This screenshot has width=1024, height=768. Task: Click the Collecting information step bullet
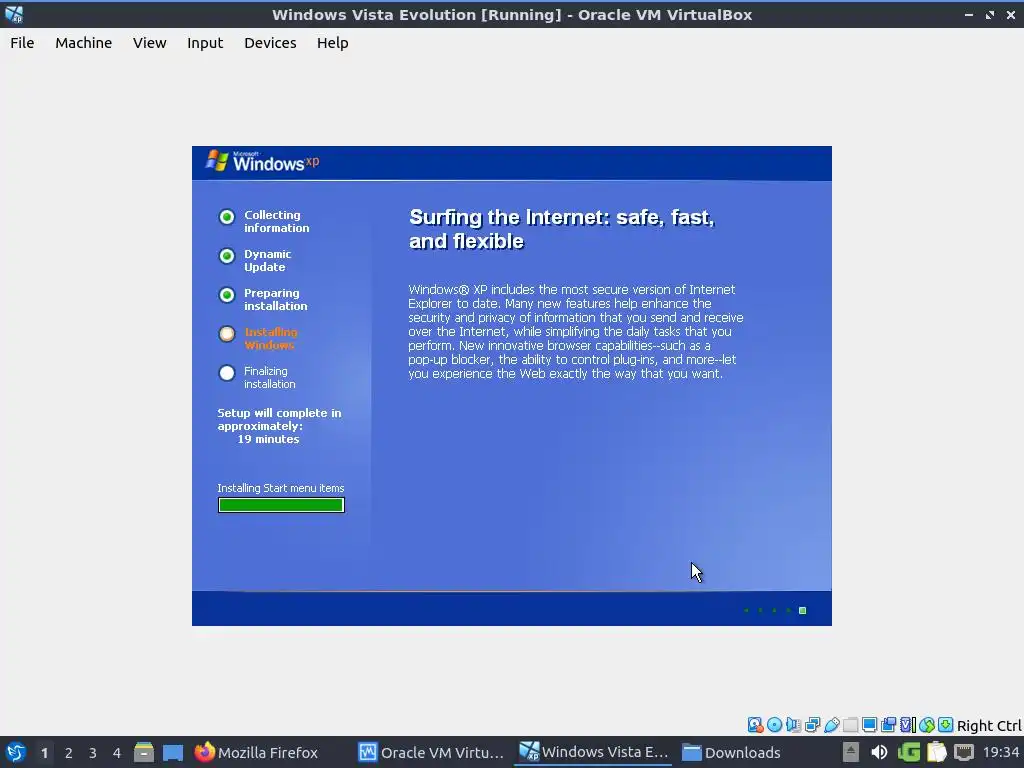(227, 217)
